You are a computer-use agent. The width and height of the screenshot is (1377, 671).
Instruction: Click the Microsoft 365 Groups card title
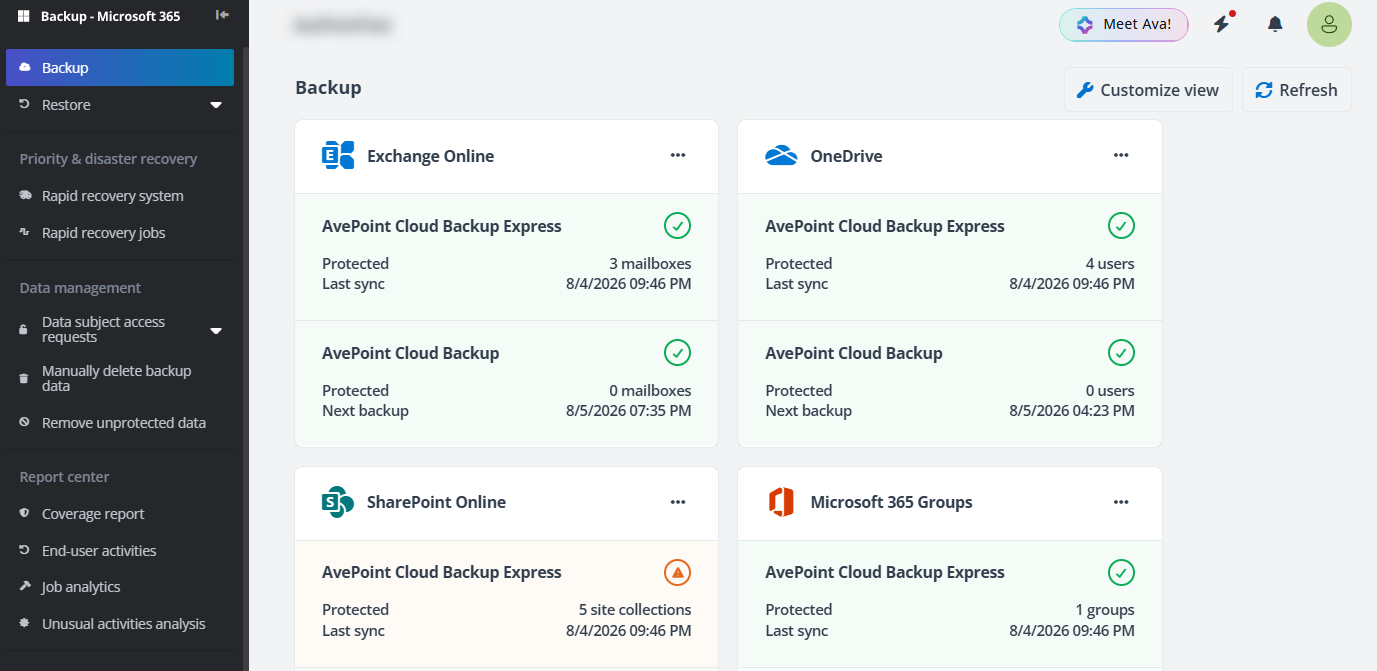[891, 502]
